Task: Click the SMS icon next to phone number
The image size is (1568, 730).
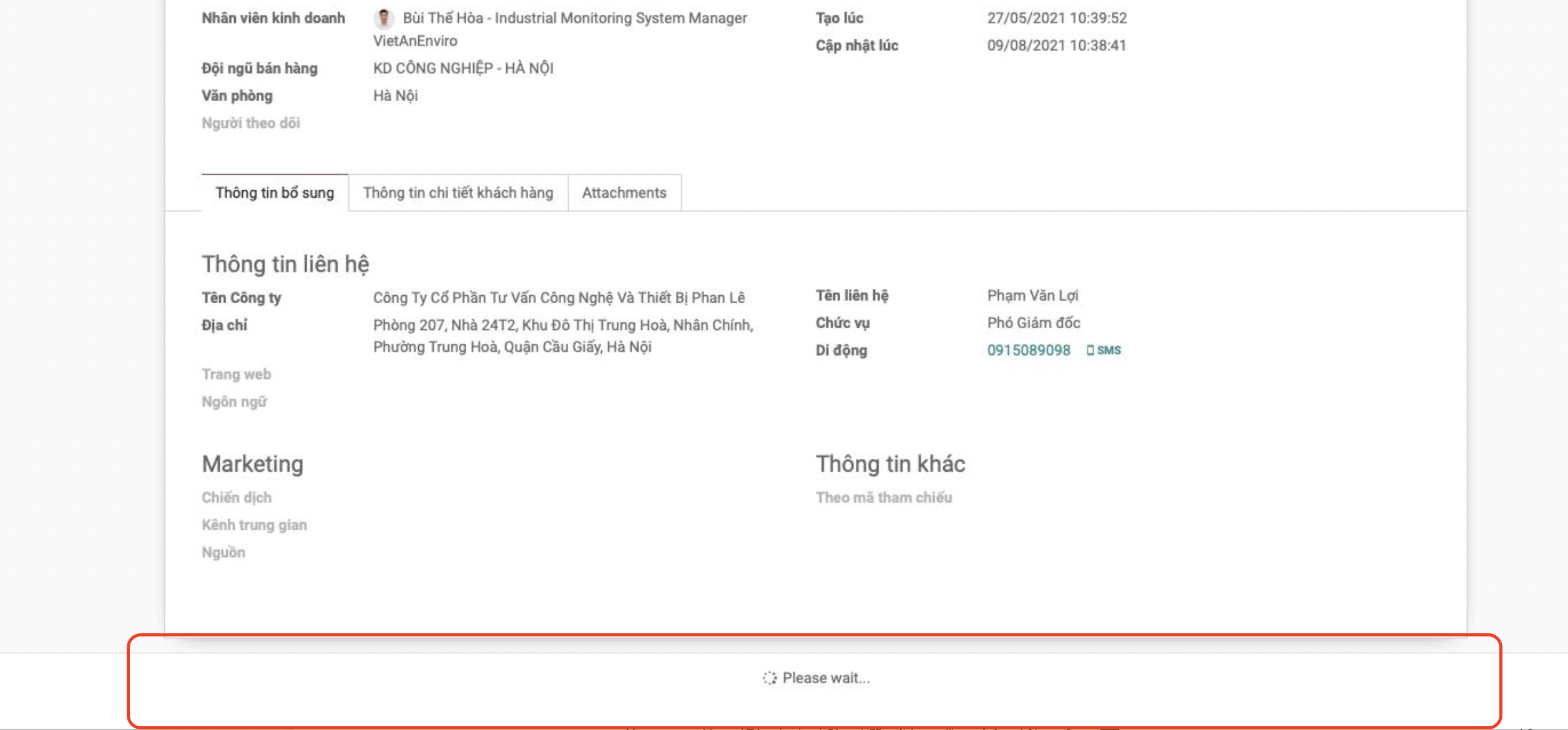Action: [1105, 350]
